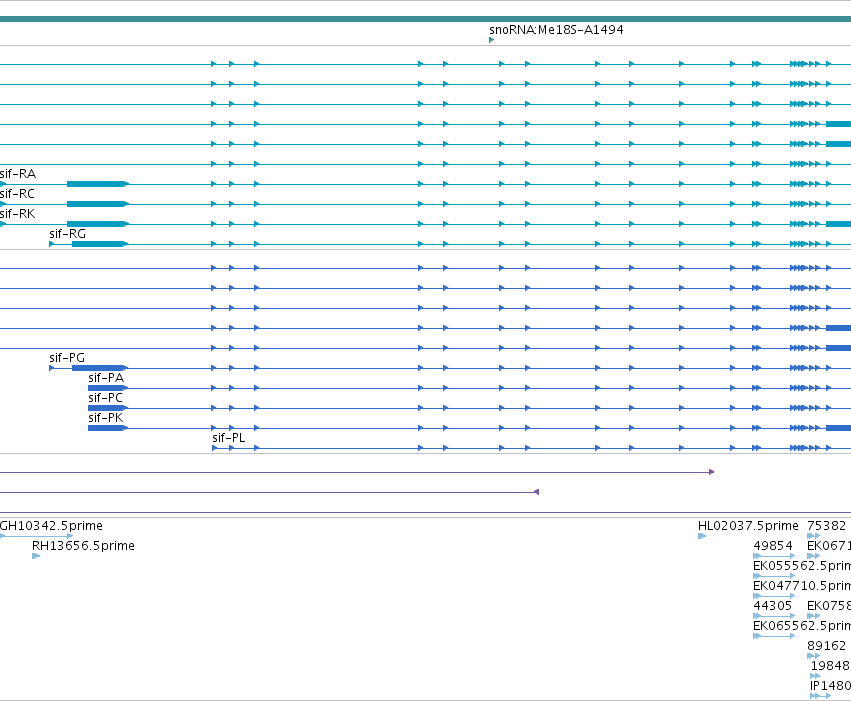Screen dimensions: 851x701
Task: Select the arrow glyph beneath the EK047710 label
Action: coord(774,596)
